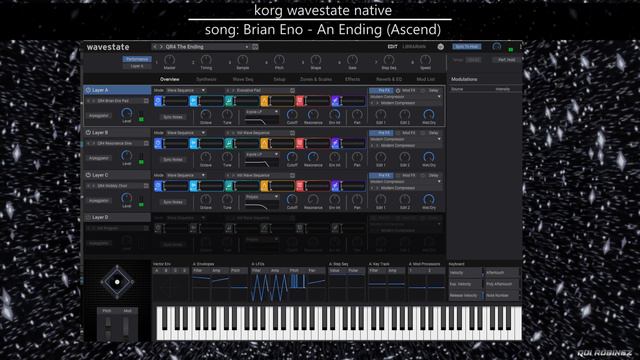Toggle Layer C Mod FX power

coord(398,176)
